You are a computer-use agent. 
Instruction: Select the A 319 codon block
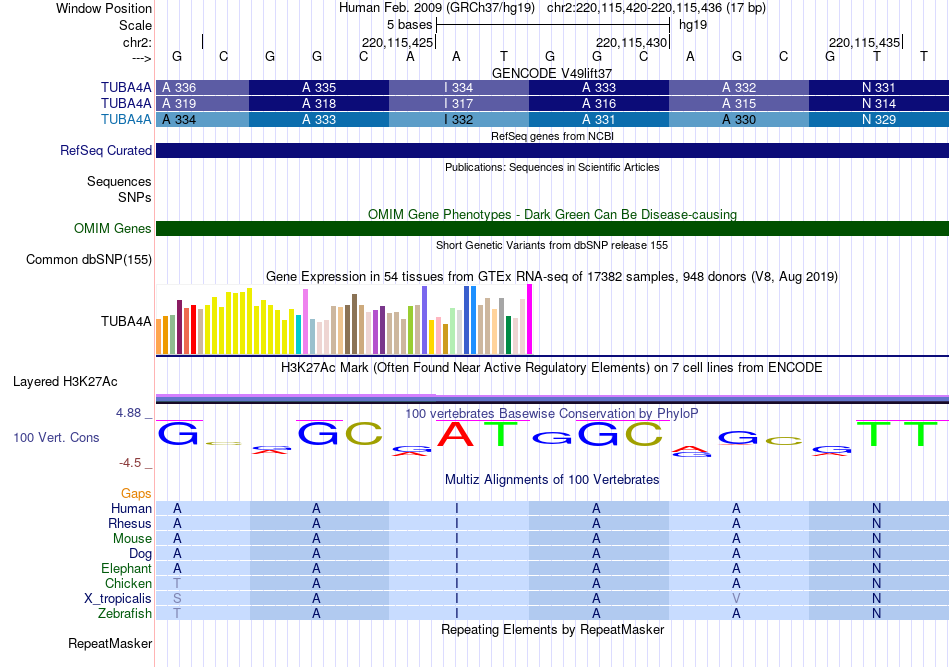pyautogui.click(x=202, y=104)
